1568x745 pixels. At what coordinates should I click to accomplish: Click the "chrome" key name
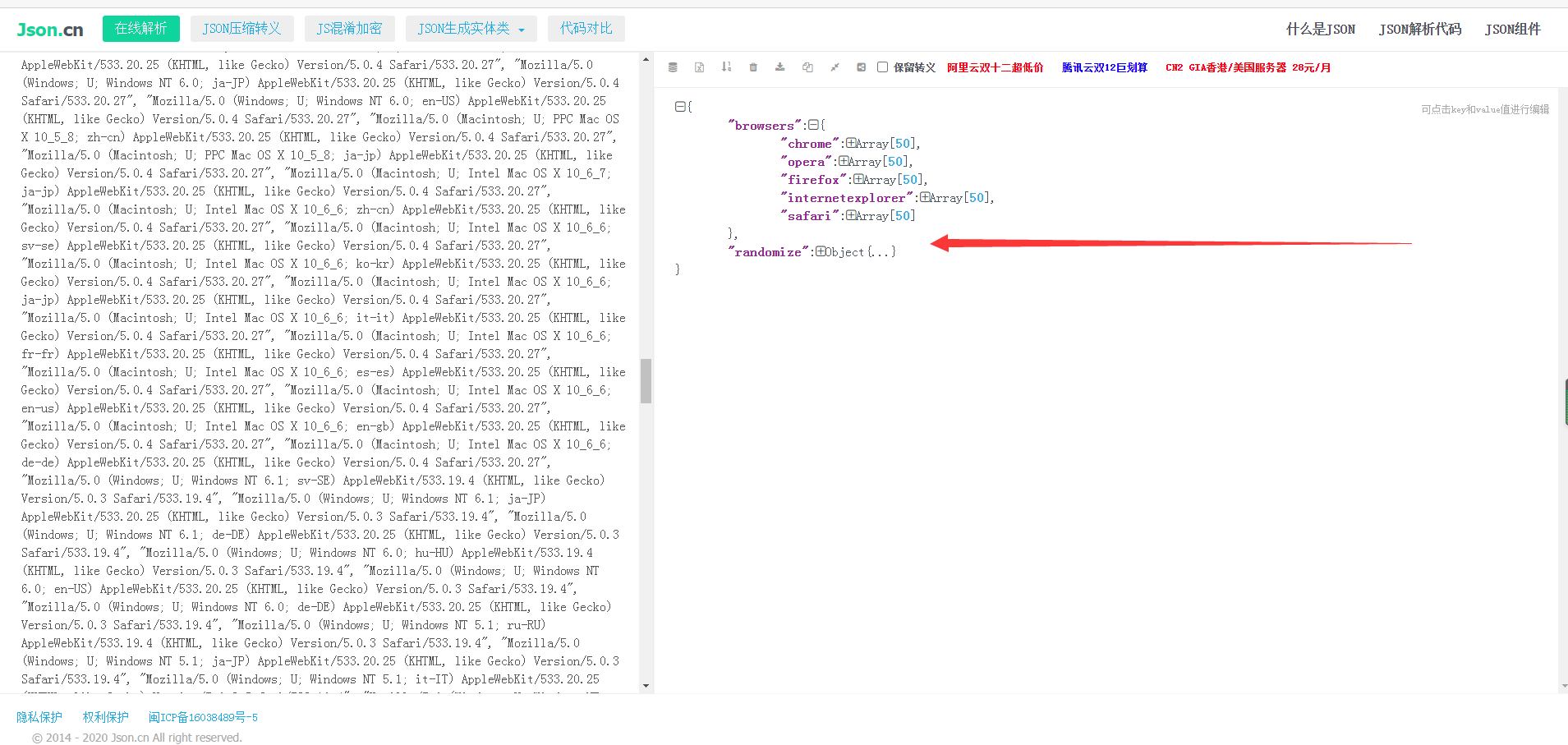tap(810, 144)
